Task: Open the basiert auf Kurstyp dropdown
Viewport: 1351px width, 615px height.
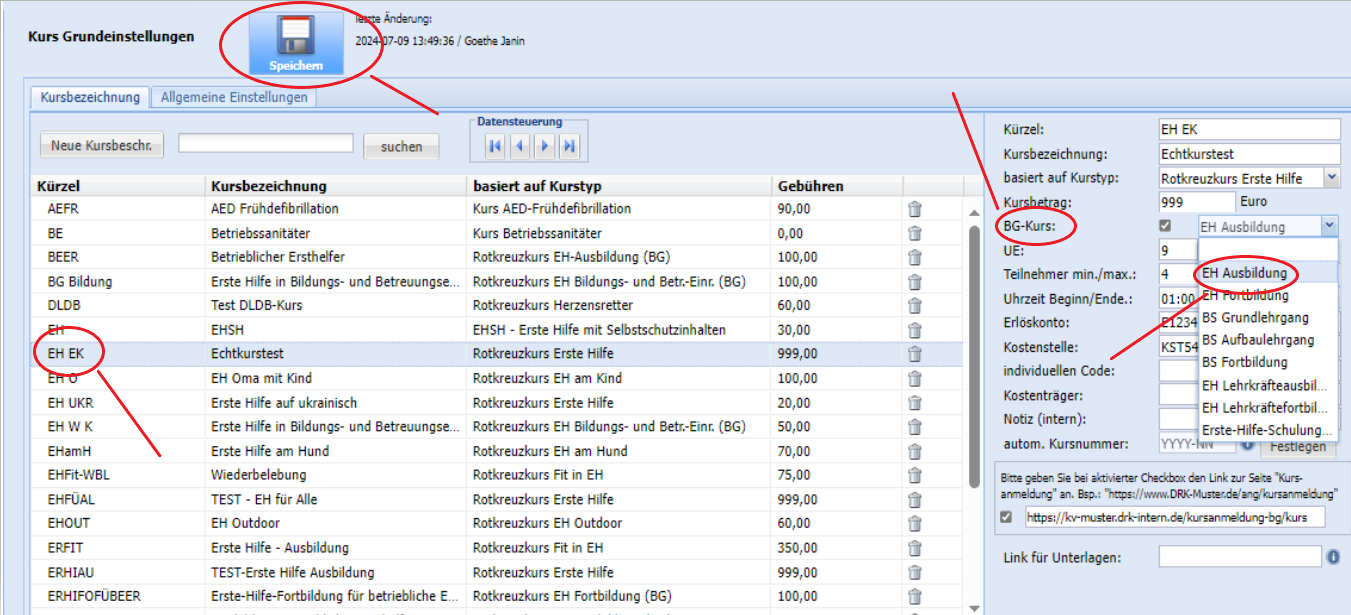Action: 1331,178
